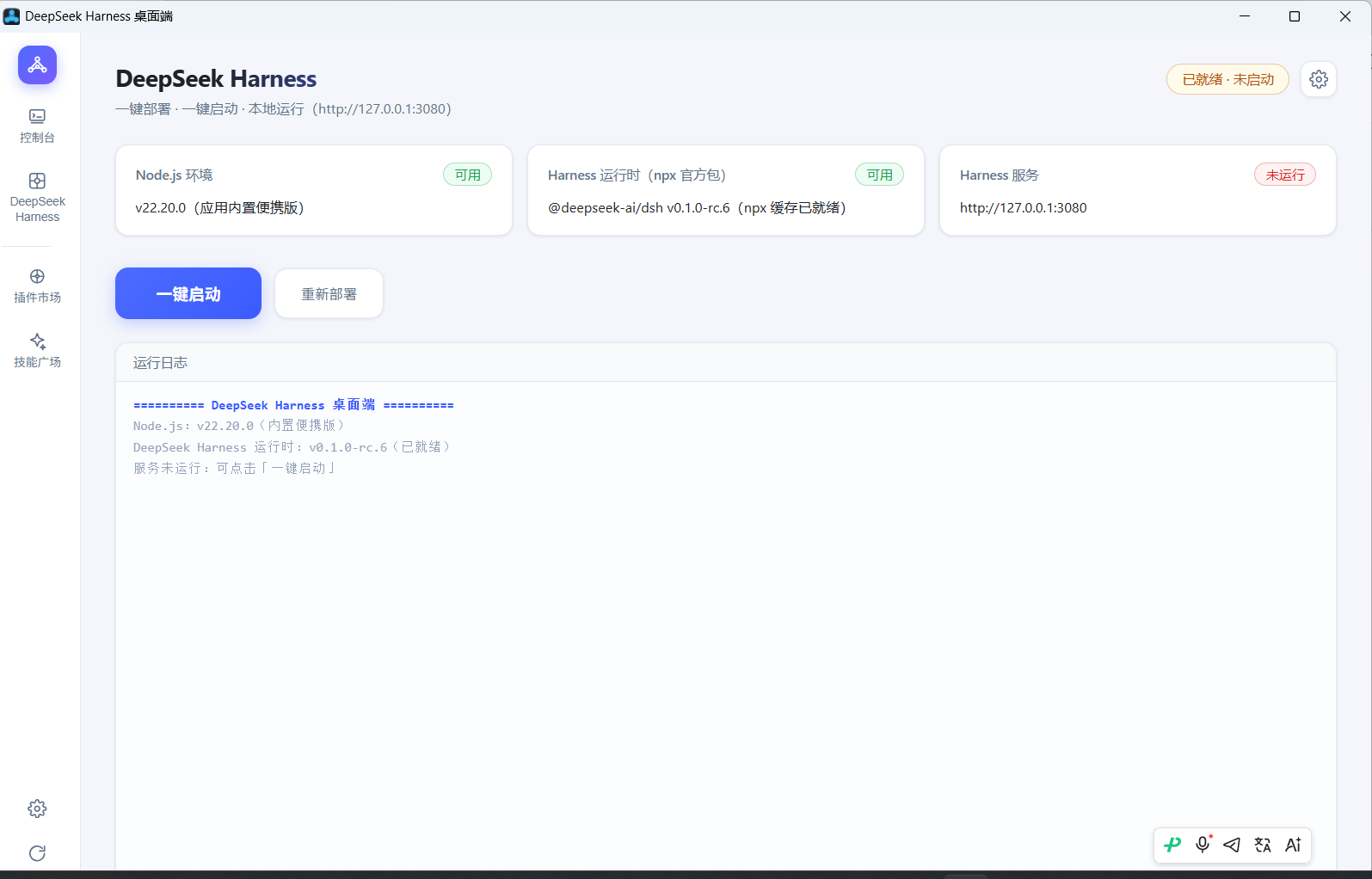The height and width of the screenshot is (879, 1372).
Task: Click log line Node.js: v22.20.0
Action: point(239,426)
